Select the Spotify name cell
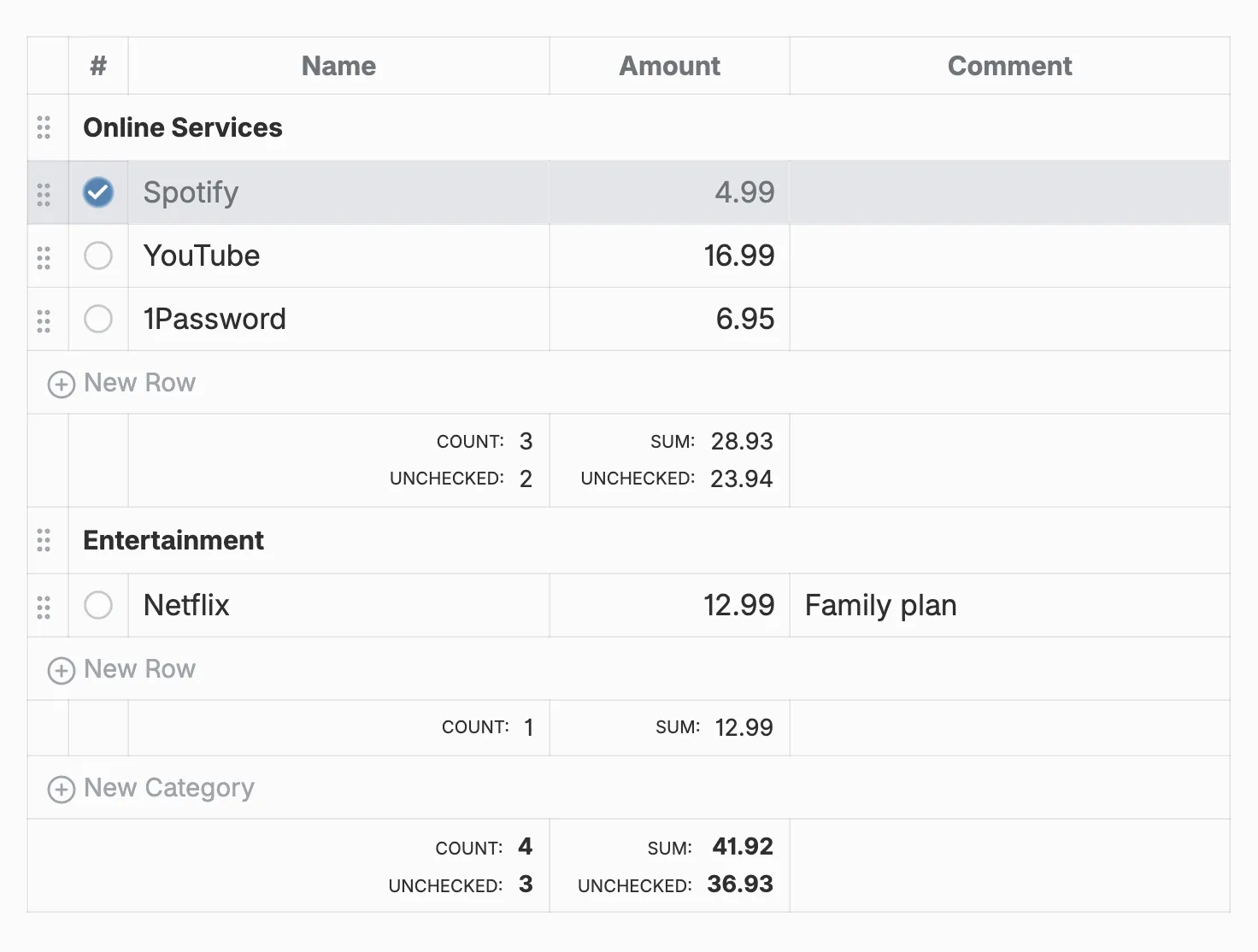1258x952 pixels. tap(338, 192)
